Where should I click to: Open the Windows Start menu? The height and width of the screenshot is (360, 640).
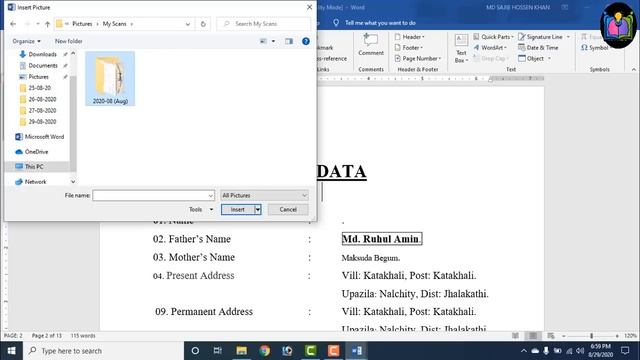pyautogui.click(x=11, y=351)
